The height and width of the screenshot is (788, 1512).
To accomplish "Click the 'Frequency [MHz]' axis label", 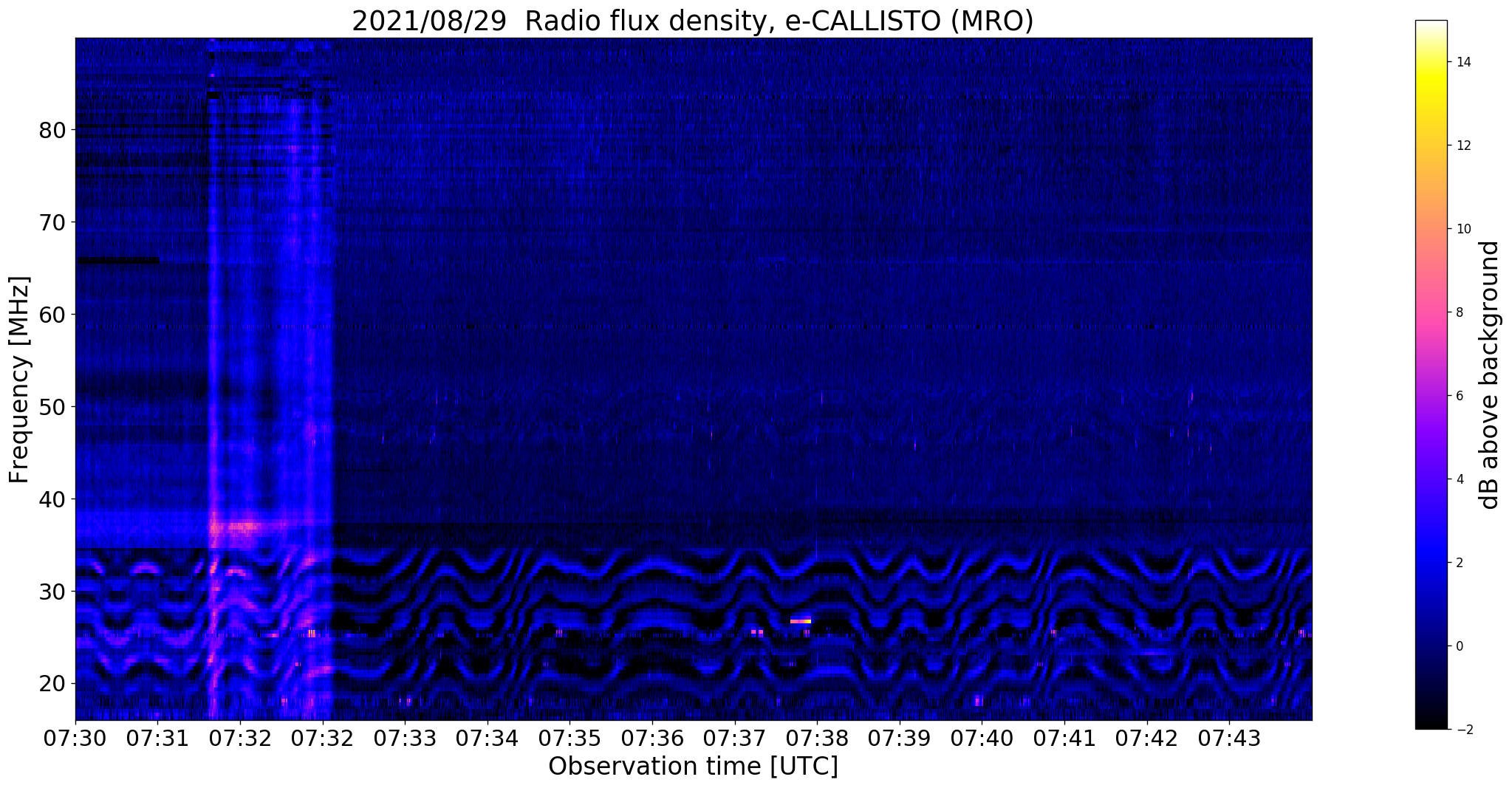I will (19, 380).
